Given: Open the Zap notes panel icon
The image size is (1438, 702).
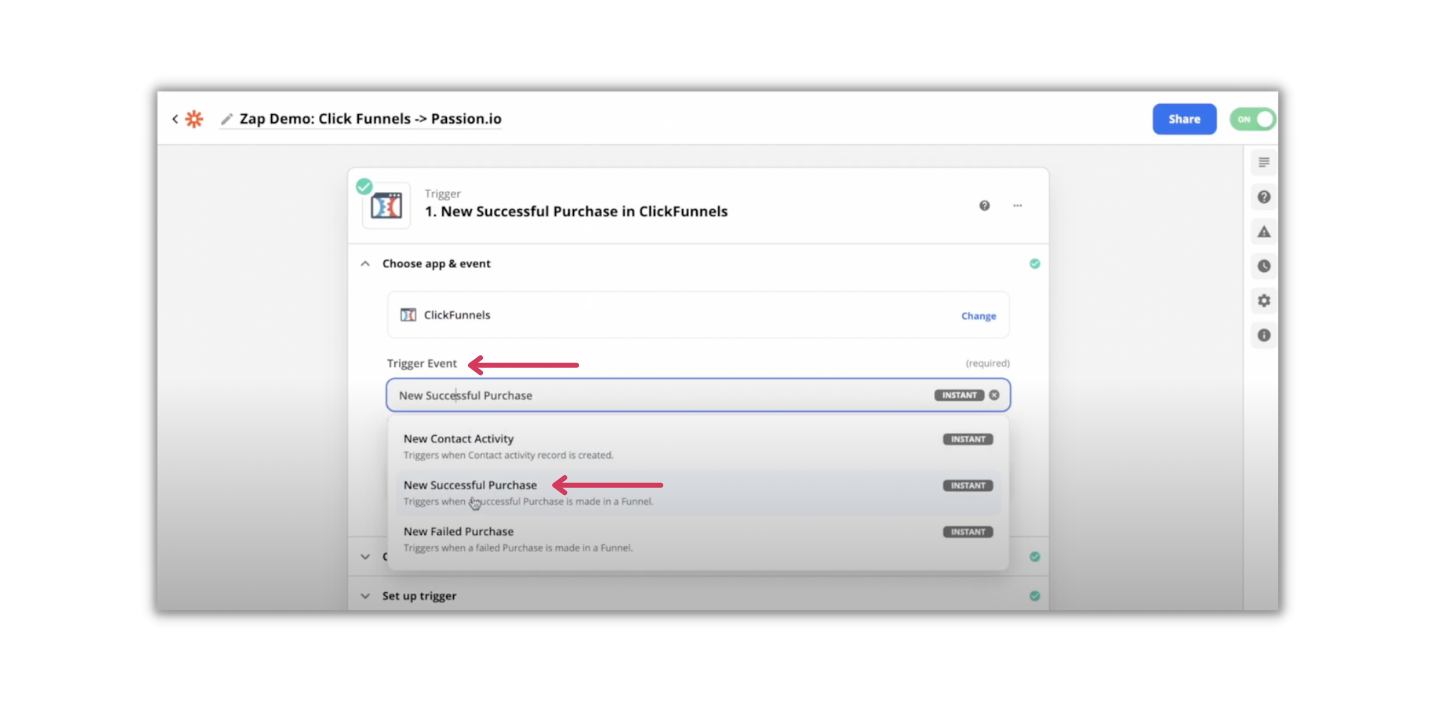Looking at the screenshot, I should pos(1263,161).
